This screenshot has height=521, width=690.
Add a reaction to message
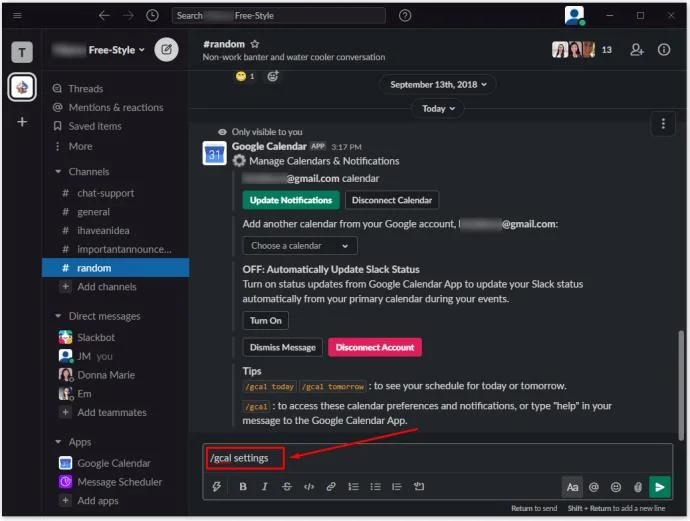[x=273, y=76]
